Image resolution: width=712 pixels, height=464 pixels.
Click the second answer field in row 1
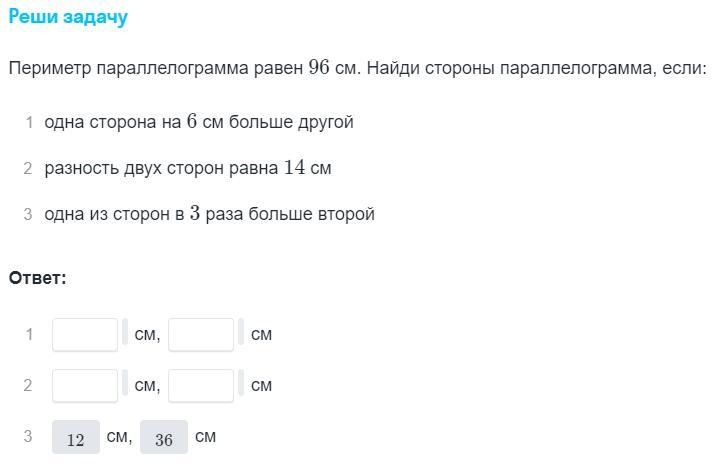tap(201, 334)
